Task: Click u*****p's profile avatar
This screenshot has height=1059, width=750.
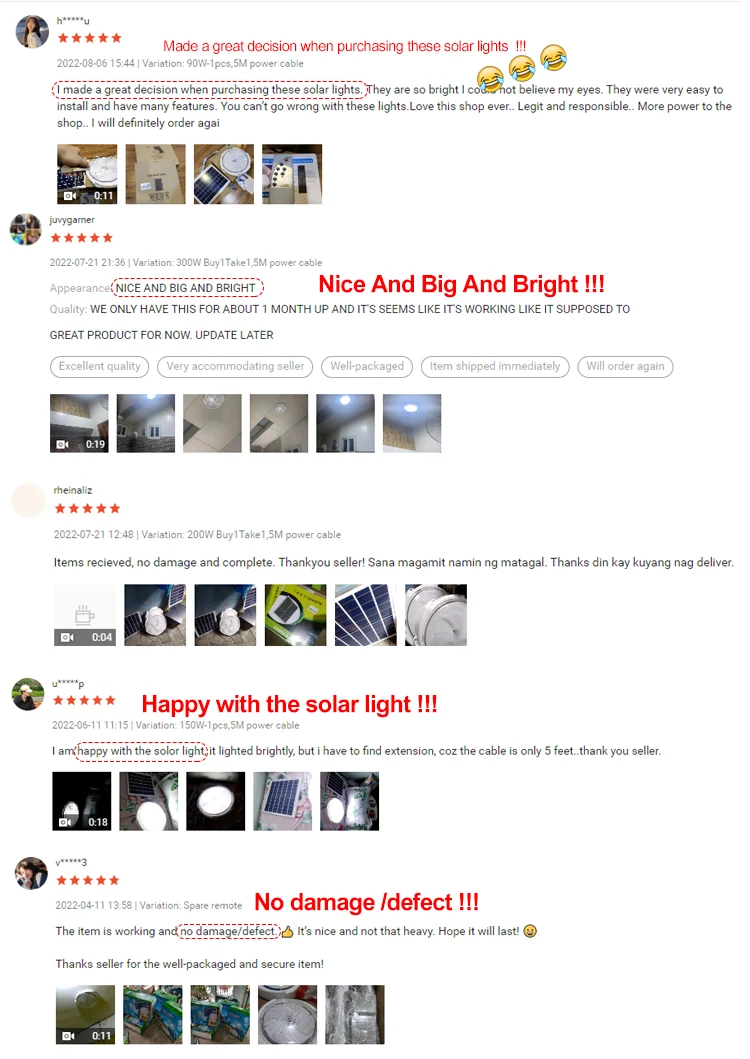Action: (28, 694)
